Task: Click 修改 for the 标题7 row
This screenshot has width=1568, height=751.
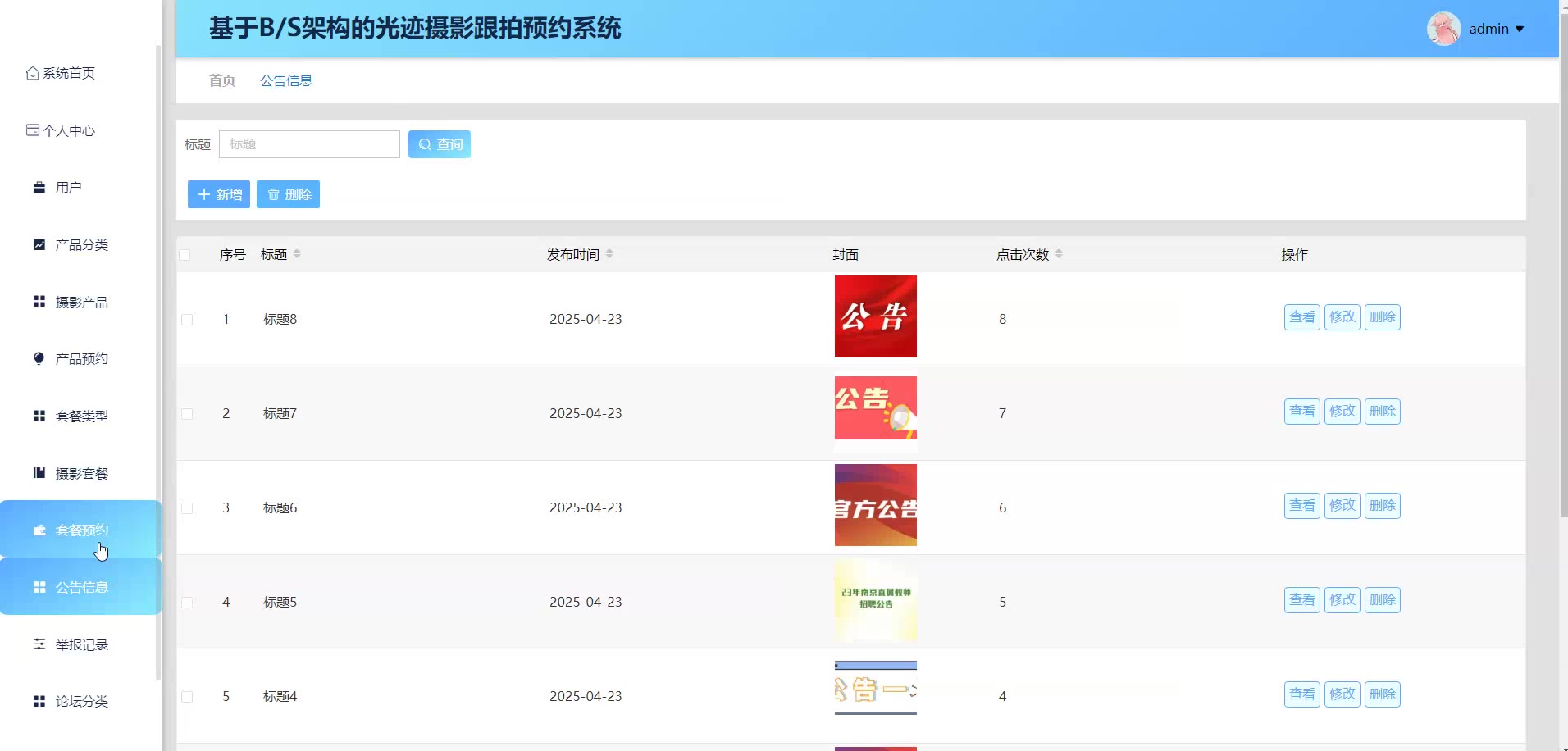Action: pyautogui.click(x=1342, y=412)
